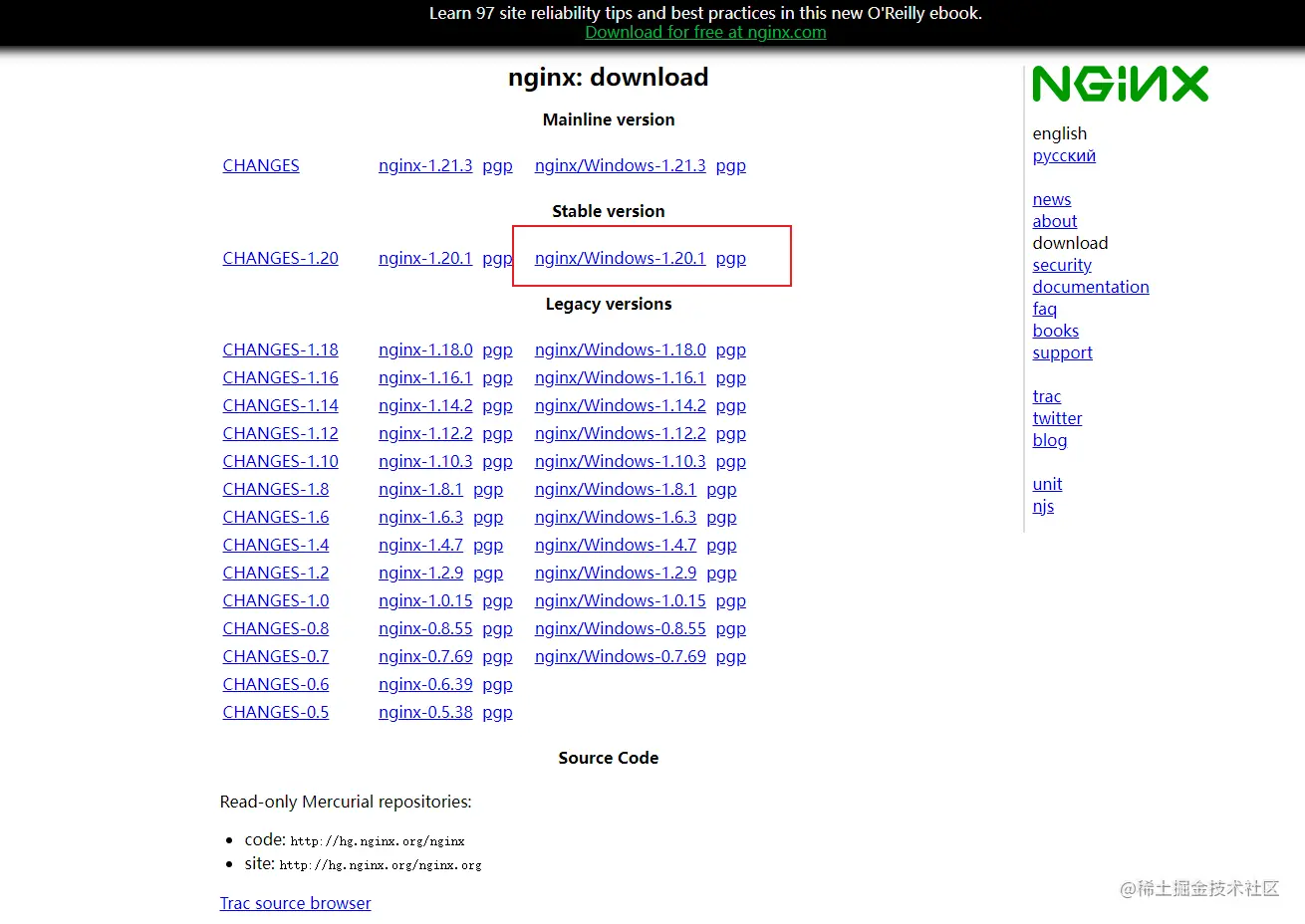Download nginx/Windows-0.7.69
Image resolution: width=1305 pixels, height=924 pixels.
coord(620,656)
